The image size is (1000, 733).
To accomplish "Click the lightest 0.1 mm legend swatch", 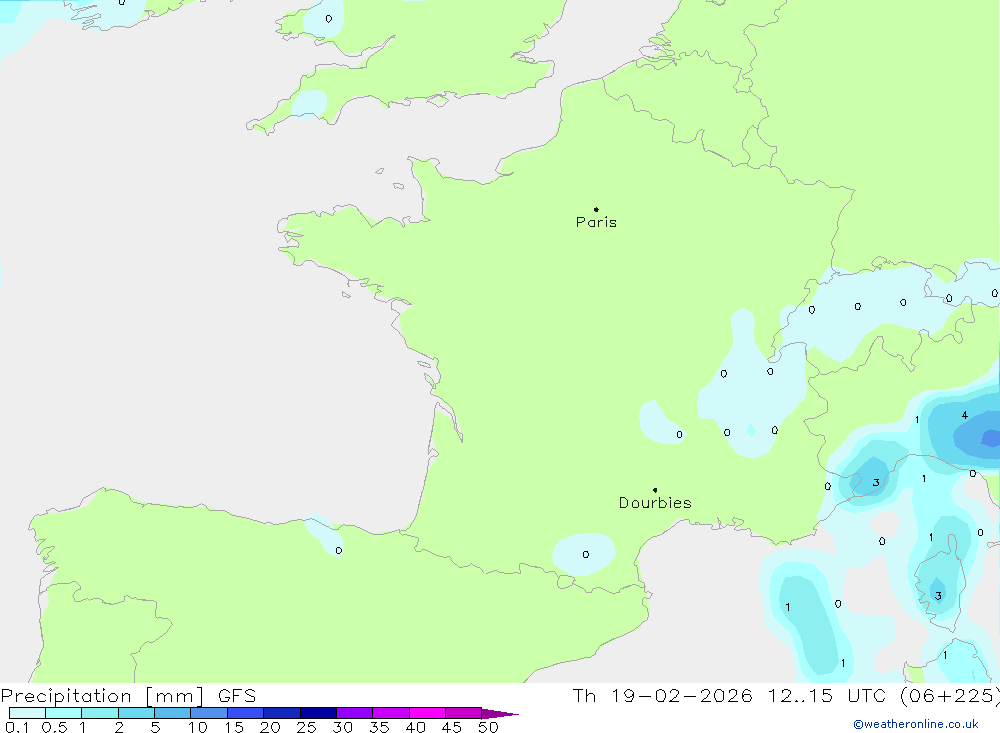I will coord(27,713).
